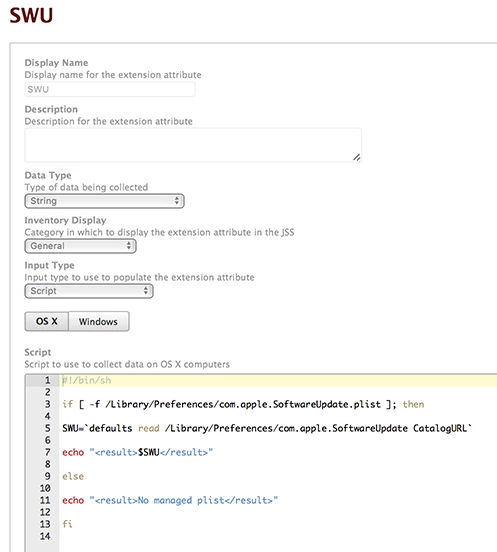The width and height of the screenshot is (497, 552).
Task: Click the 'if [ -f /Library/Preferences' script line
Action: pyautogui.click(x=243, y=404)
